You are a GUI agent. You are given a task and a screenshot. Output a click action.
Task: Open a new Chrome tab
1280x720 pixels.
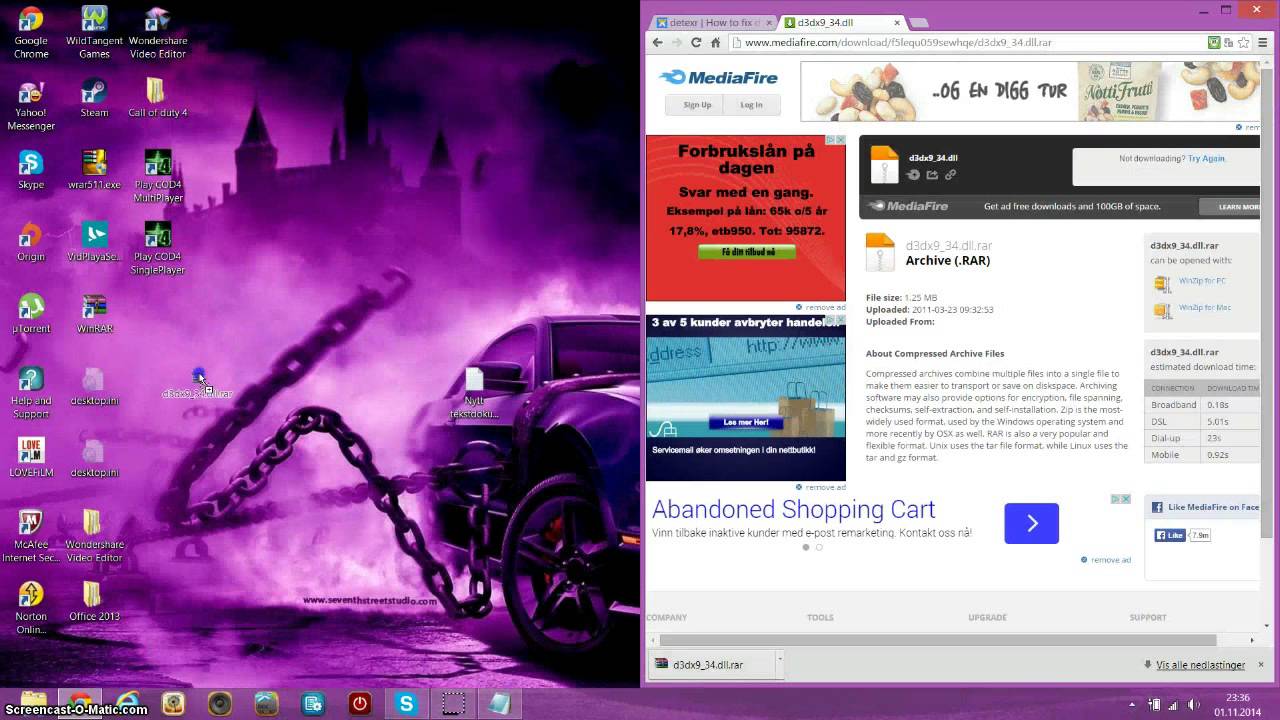coord(920,22)
